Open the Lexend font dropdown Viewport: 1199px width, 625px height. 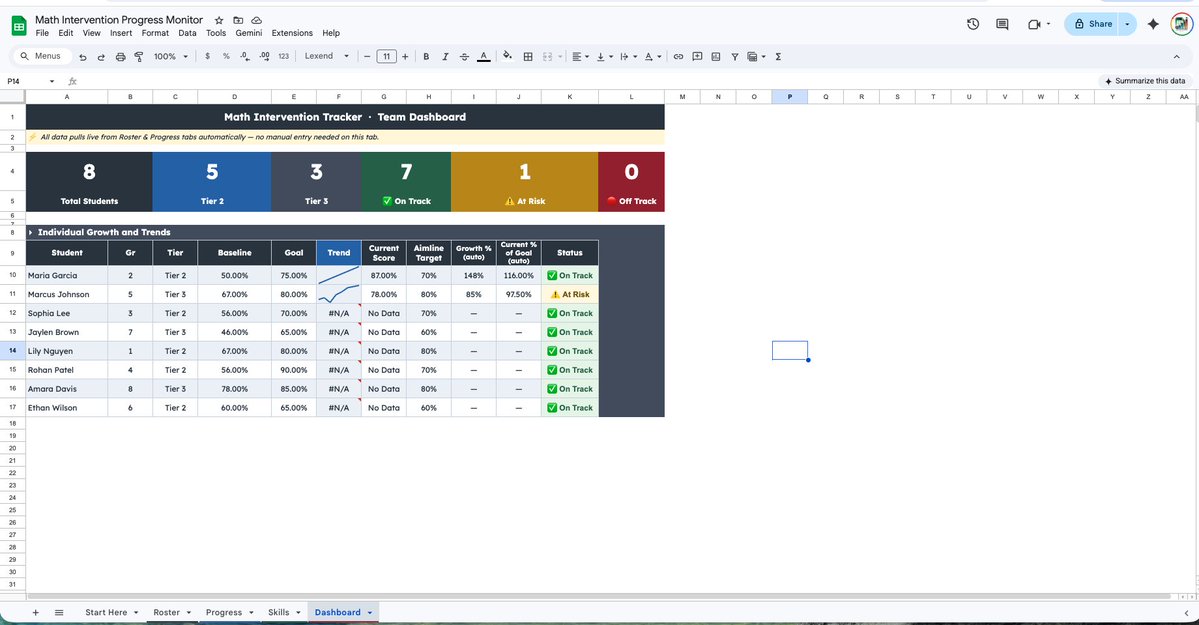click(x=327, y=57)
